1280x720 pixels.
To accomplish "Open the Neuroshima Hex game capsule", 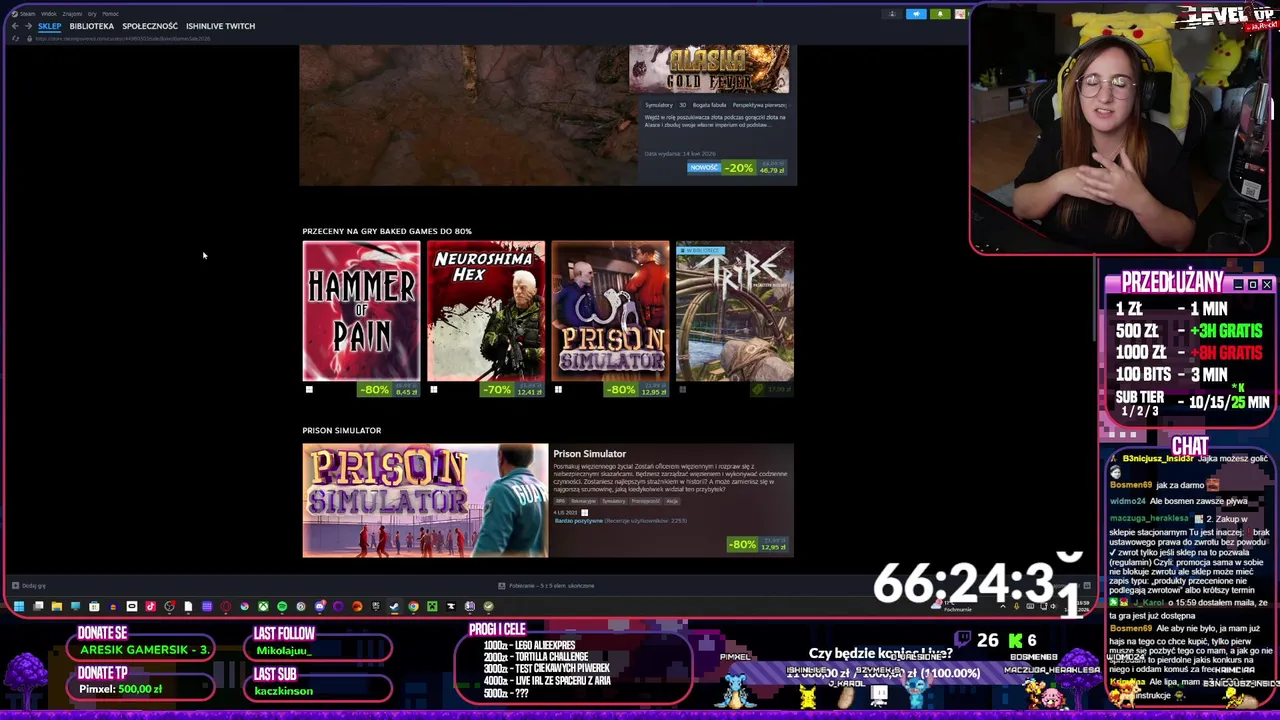I will pos(486,311).
